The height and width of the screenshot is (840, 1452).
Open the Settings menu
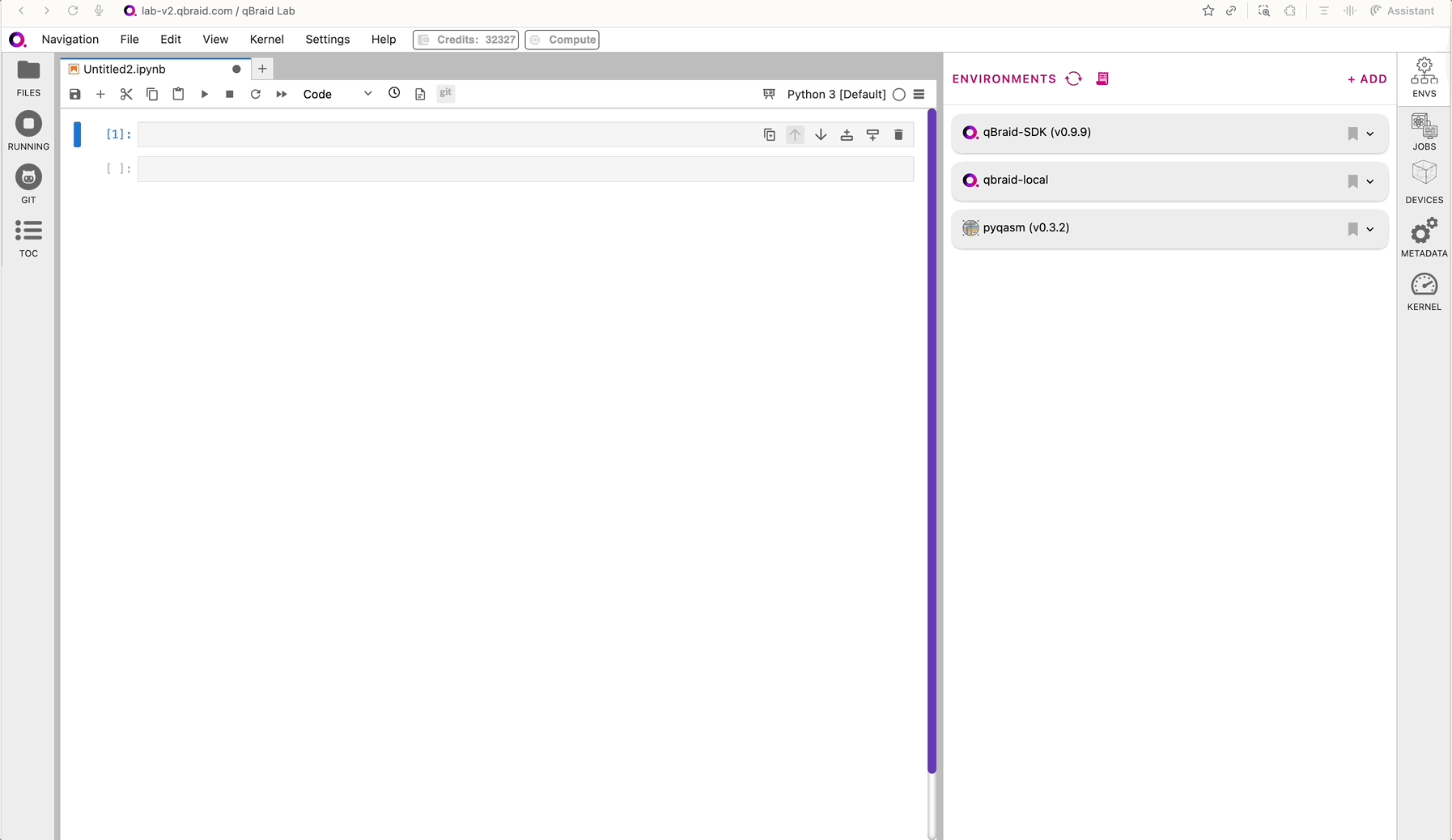(328, 39)
